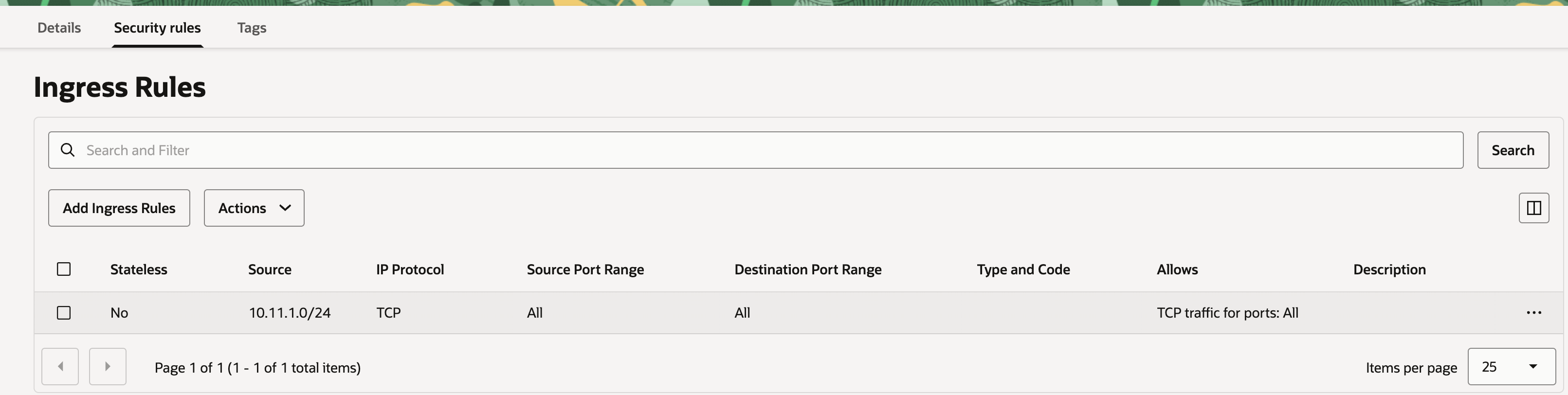Viewport: 1568px width, 395px height.
Task: Check the 10.11.1.0/24 rule checkbox
Action: [x=64, y=313]
